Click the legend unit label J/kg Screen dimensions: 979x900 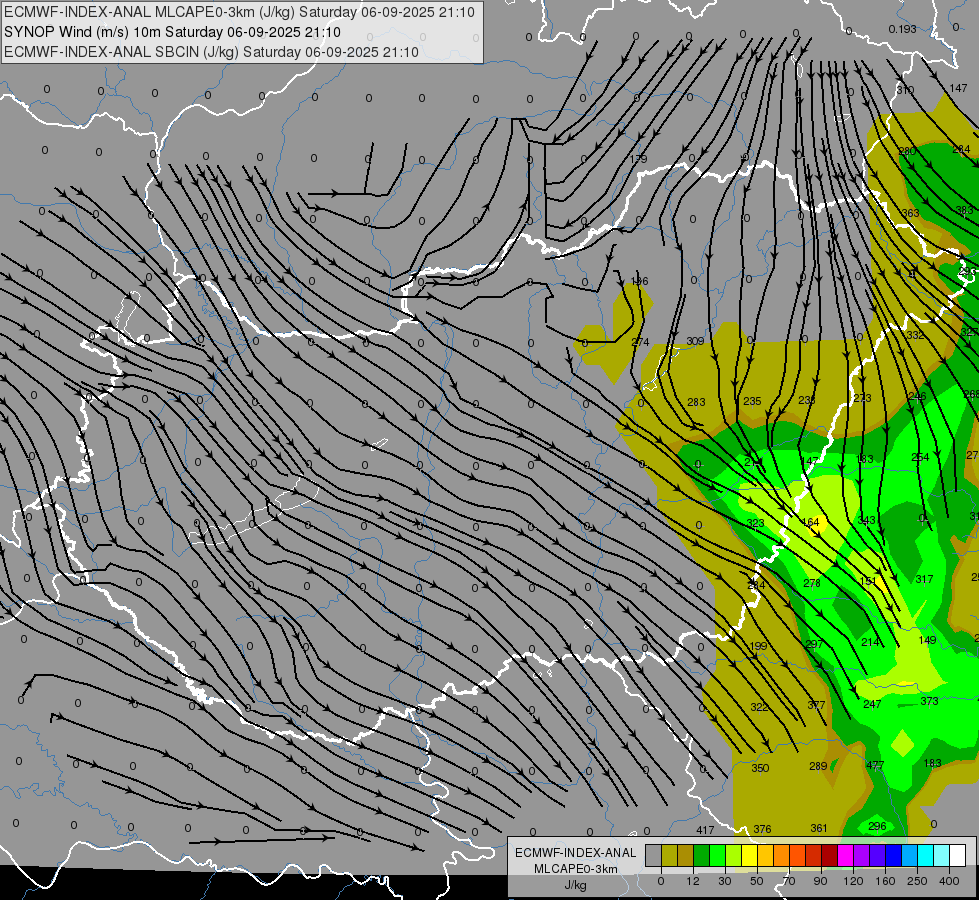coord(576,886)
